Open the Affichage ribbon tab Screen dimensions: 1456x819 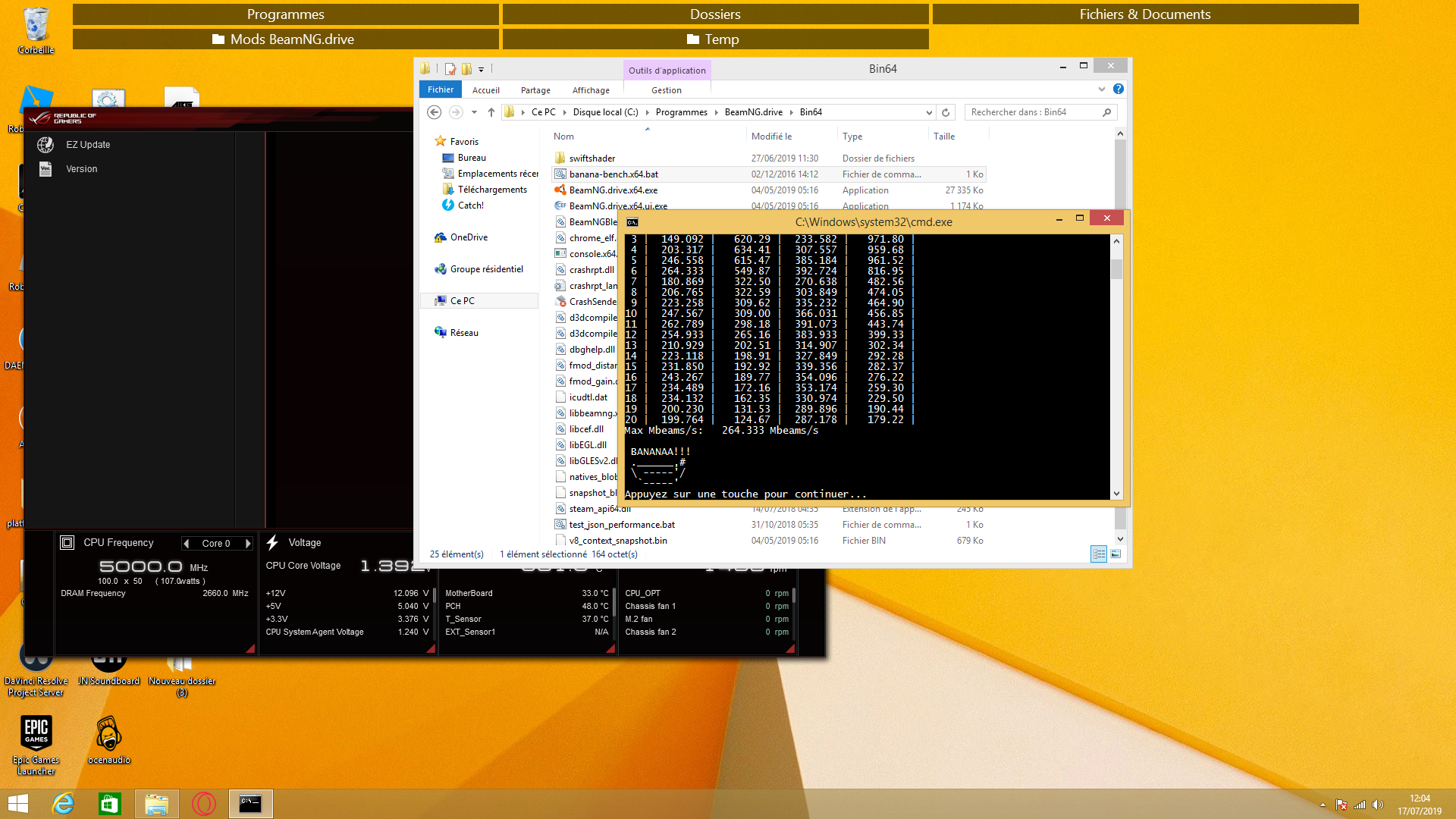(x=591, y=90)
